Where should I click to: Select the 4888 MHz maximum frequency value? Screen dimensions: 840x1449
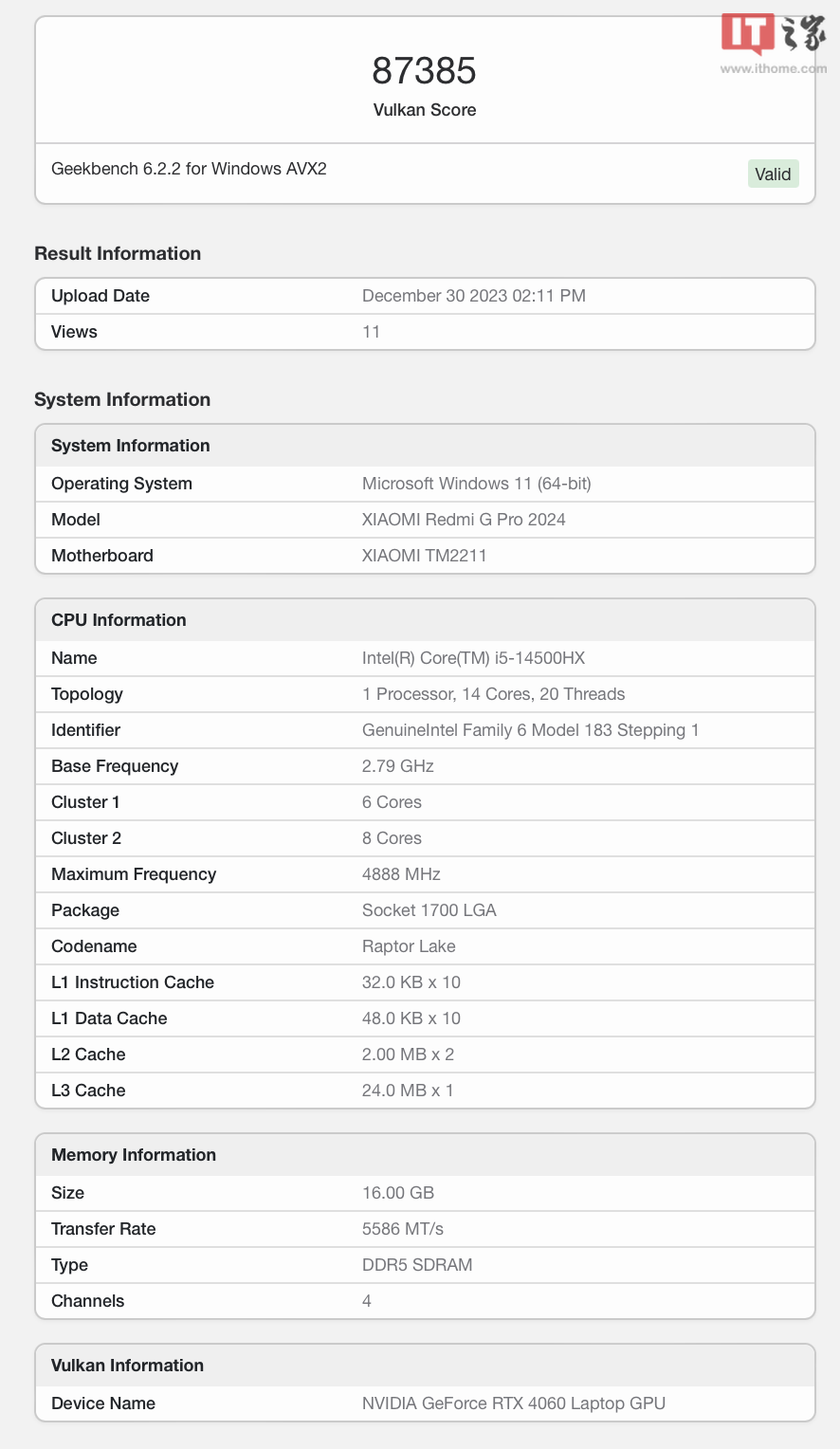[401, 874]
